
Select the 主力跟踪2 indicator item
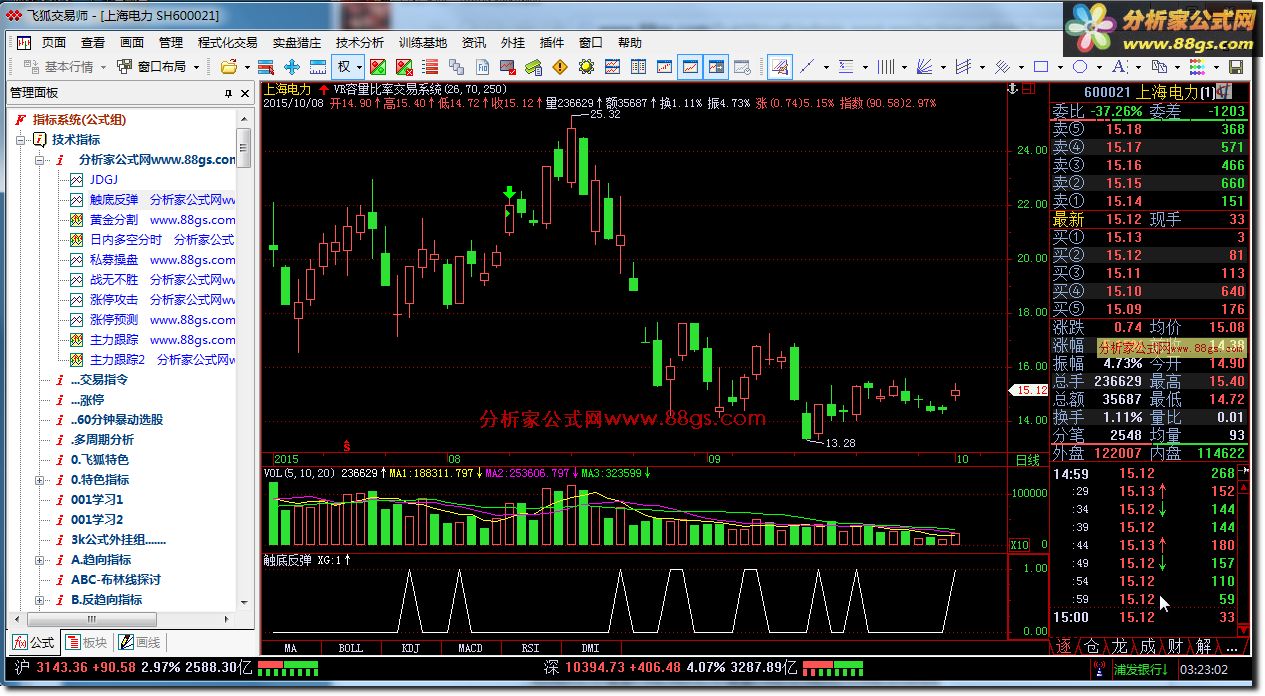[117, 360]
